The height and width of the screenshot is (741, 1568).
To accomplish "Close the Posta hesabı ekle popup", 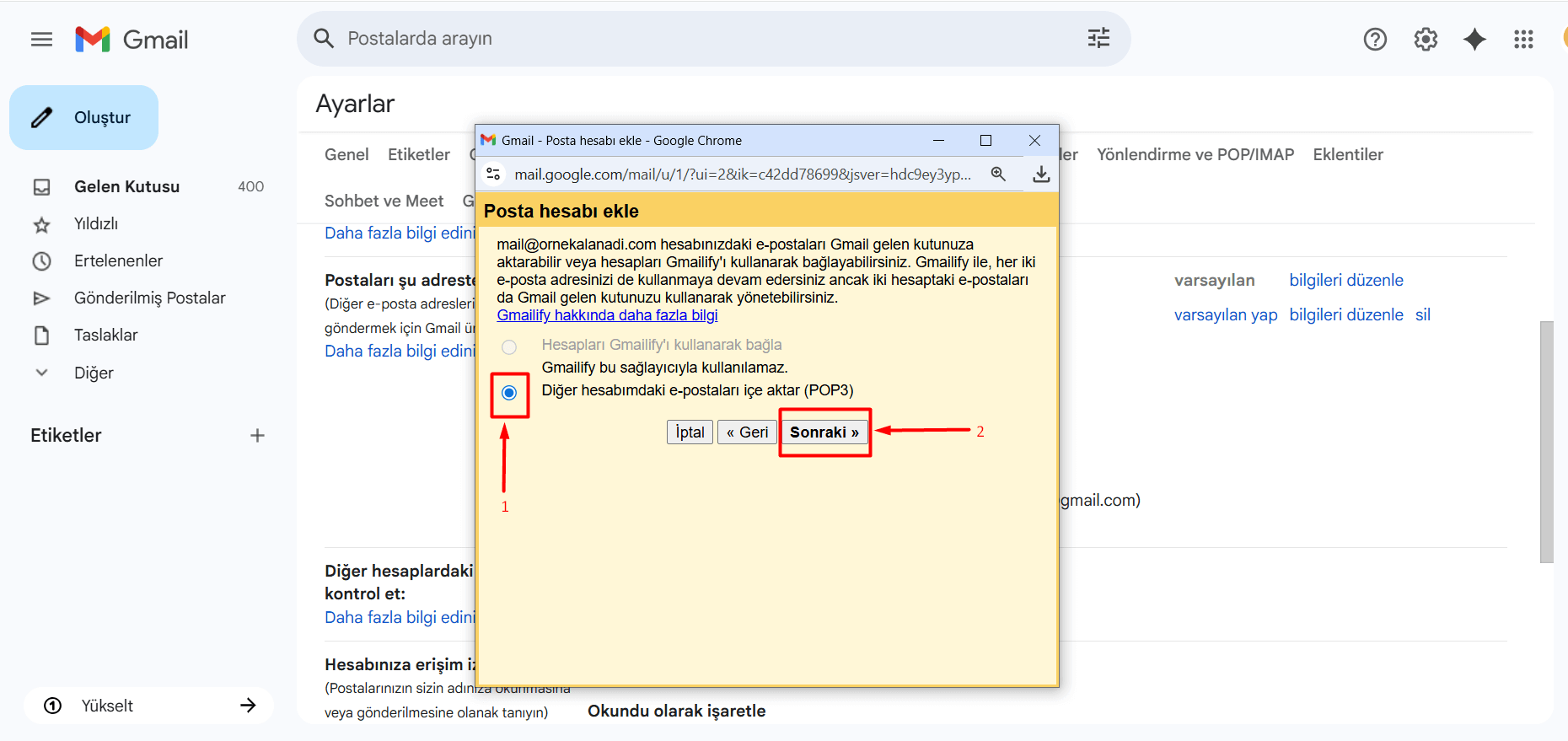I will 1034,140.
